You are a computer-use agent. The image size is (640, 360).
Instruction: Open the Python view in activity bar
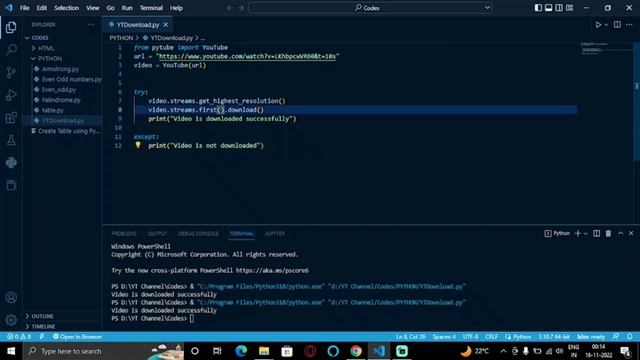tap(11, 162)
